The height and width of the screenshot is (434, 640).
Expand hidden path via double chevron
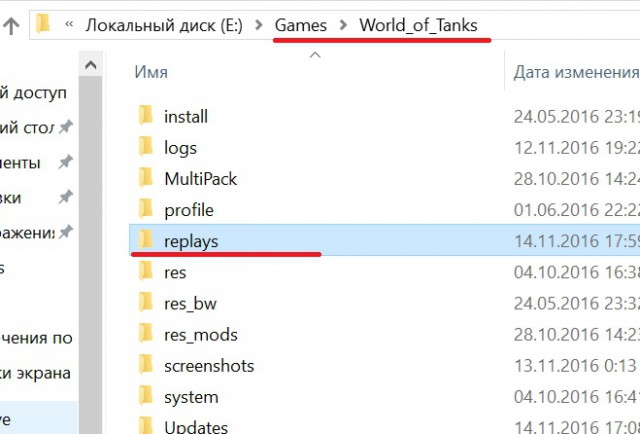[x=69, y=25]
